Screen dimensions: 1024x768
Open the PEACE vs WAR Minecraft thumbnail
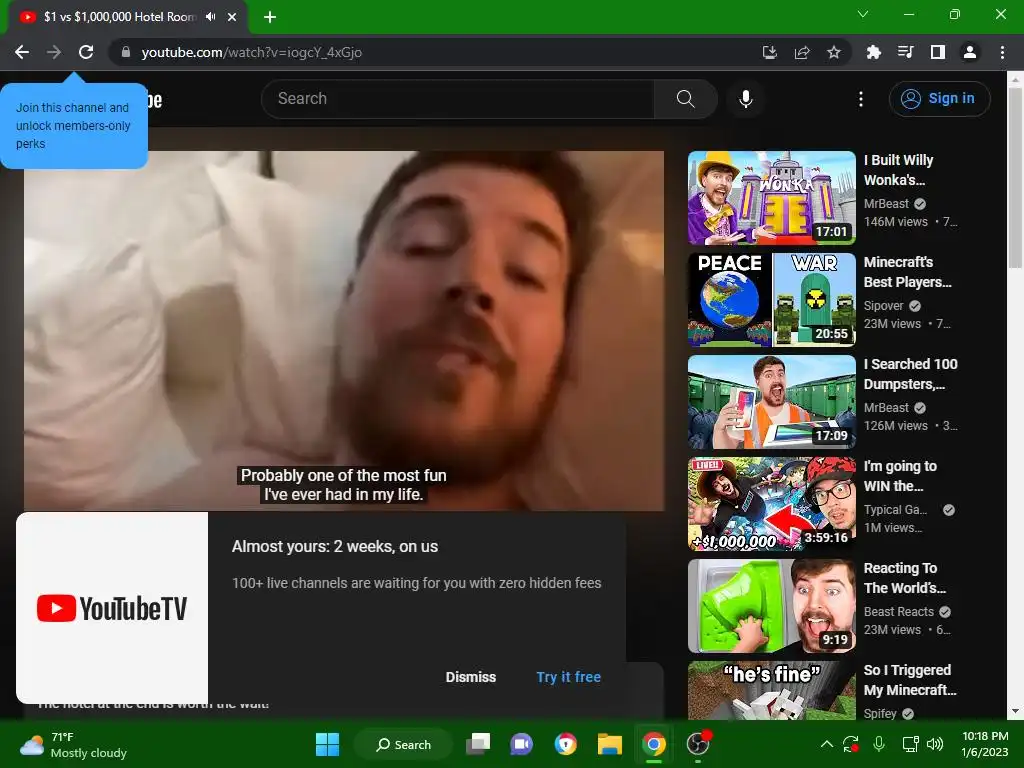772,300
